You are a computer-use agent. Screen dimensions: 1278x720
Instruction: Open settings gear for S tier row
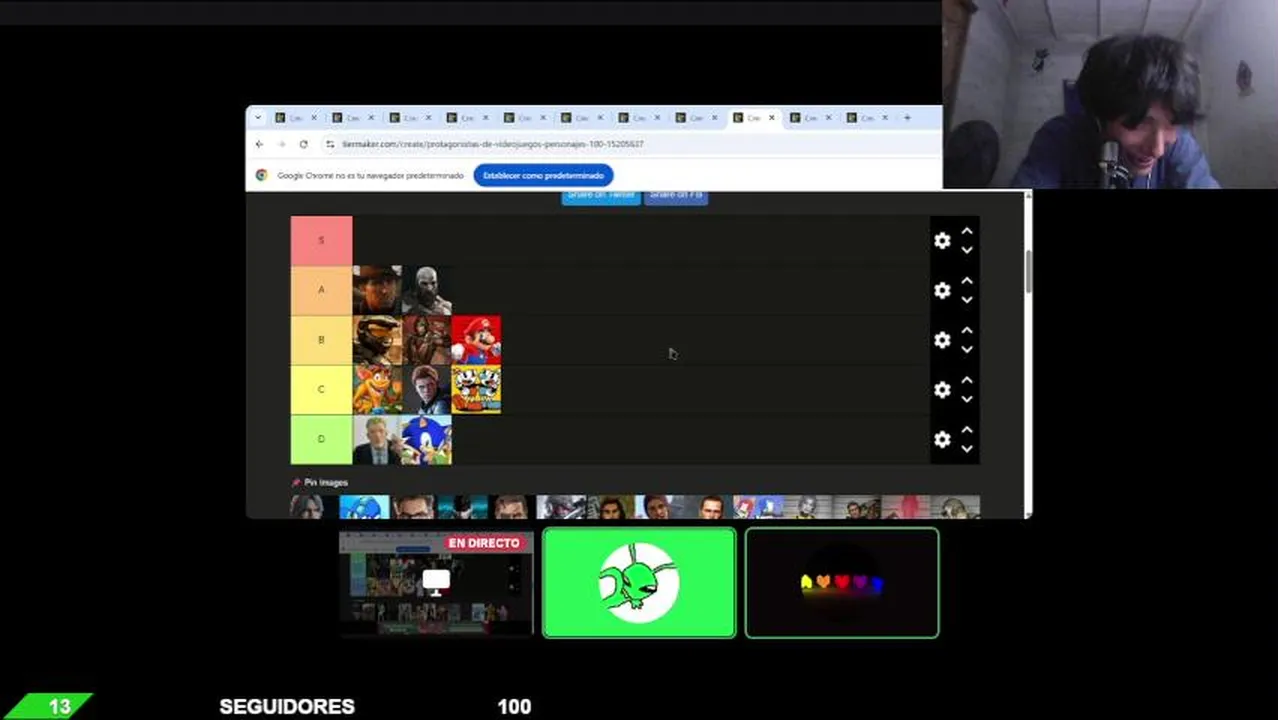tap(942, 241)
